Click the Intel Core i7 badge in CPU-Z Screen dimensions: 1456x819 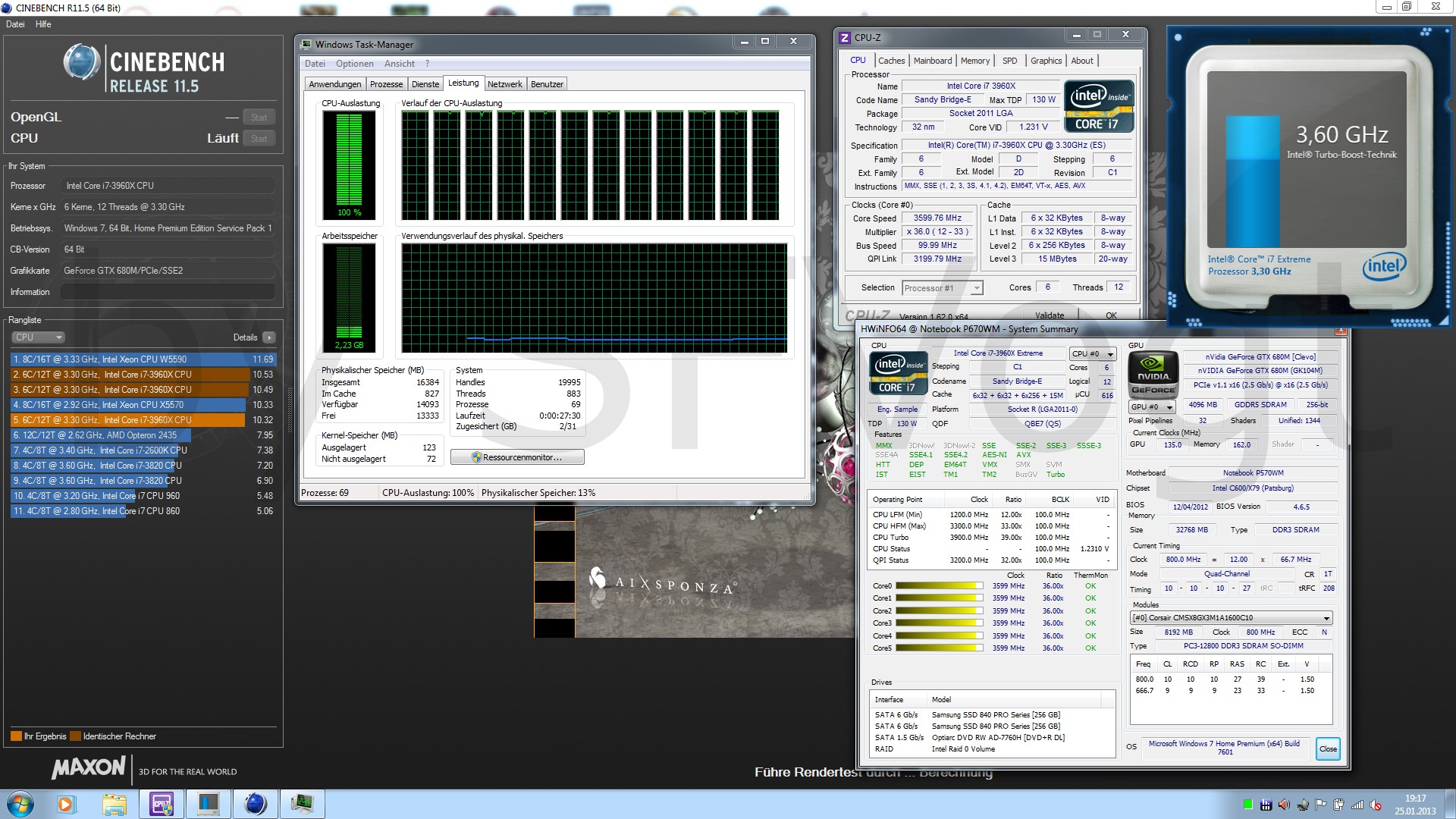[1098, 106]
